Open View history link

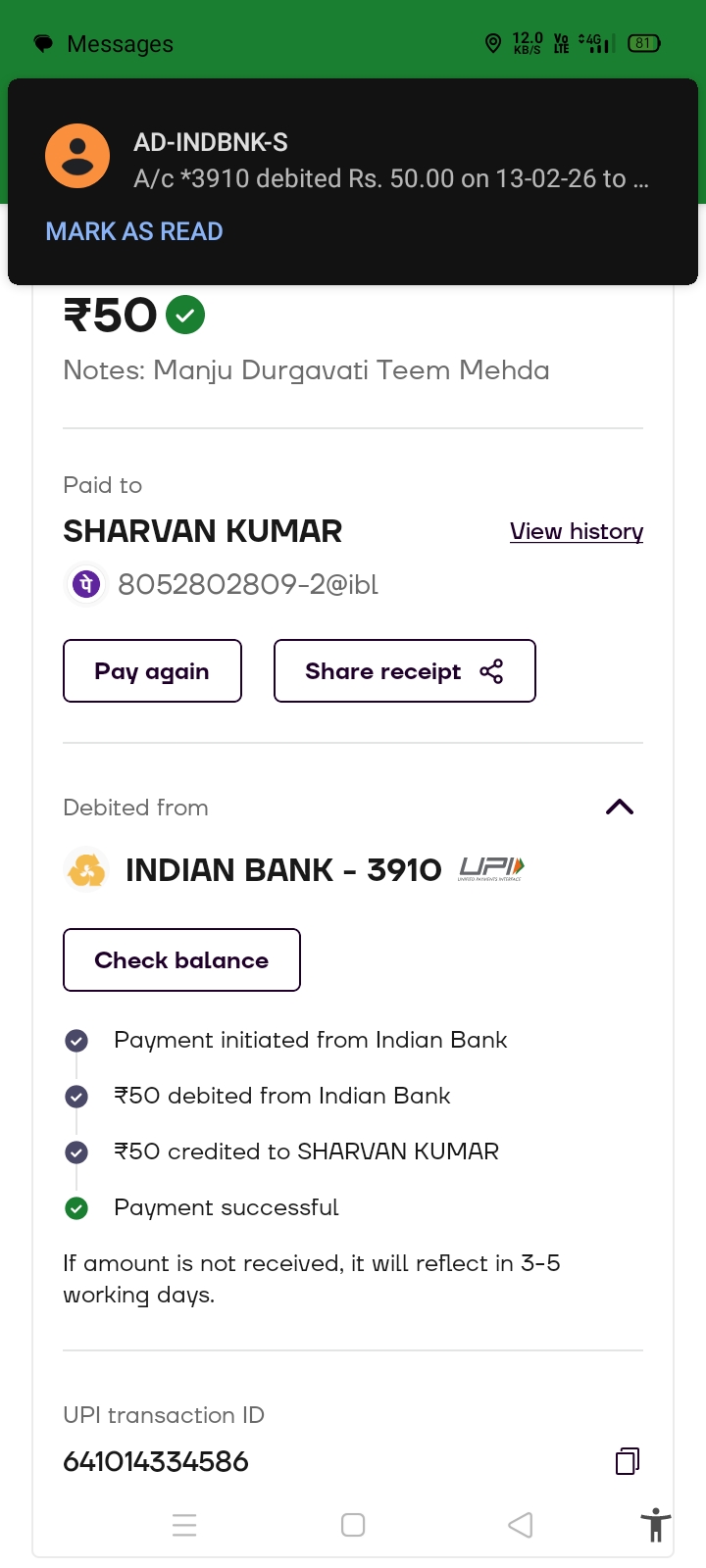577,531
